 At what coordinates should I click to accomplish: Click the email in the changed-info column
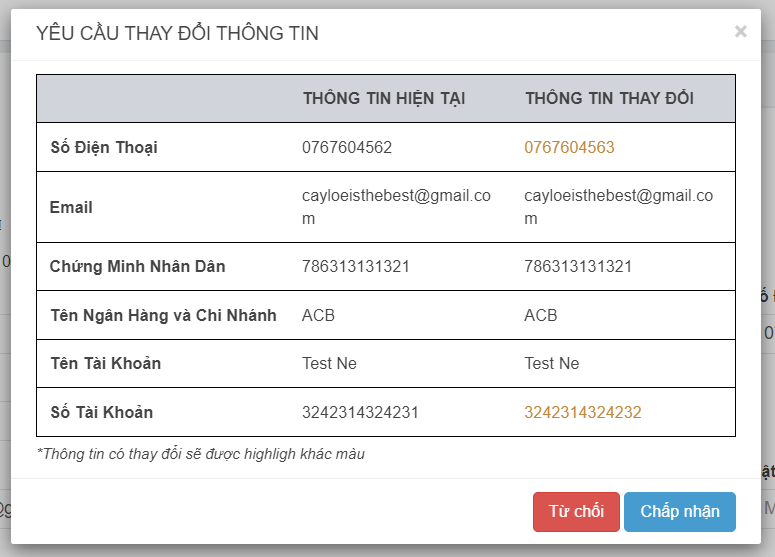(x=618, y=207)
